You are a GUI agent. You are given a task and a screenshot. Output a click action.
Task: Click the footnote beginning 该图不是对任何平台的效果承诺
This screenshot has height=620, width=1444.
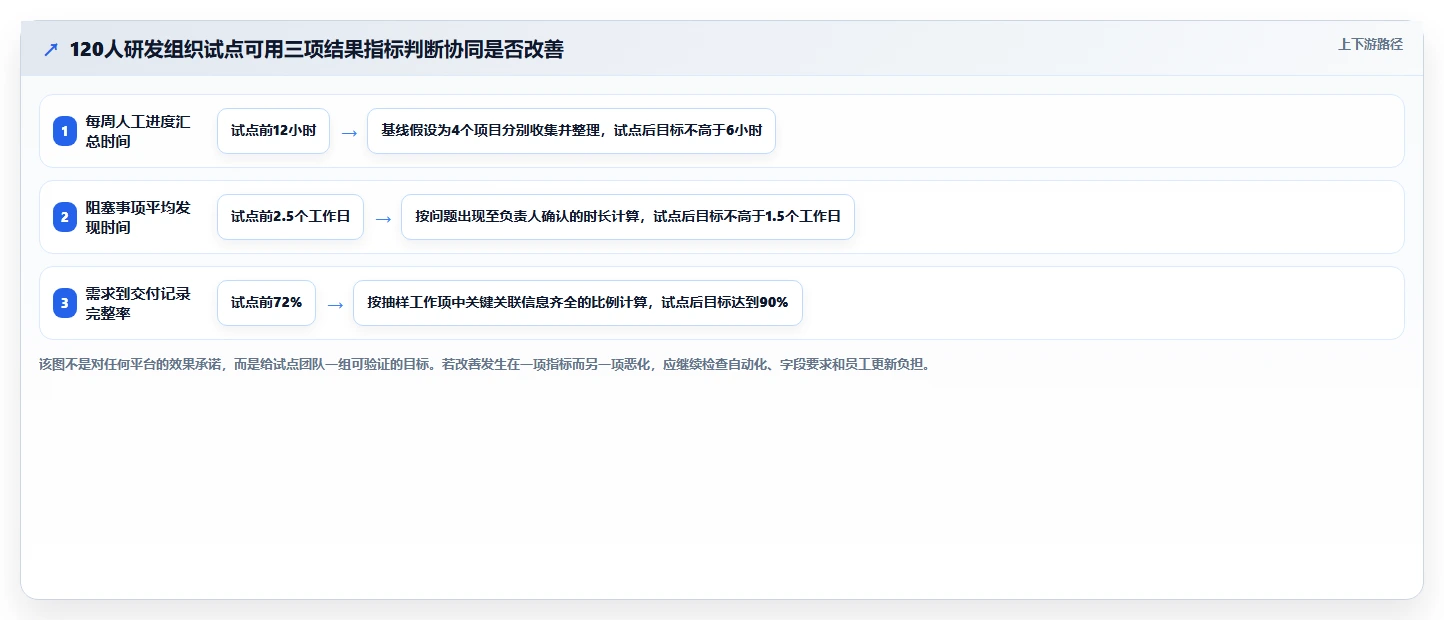[485, 365]
